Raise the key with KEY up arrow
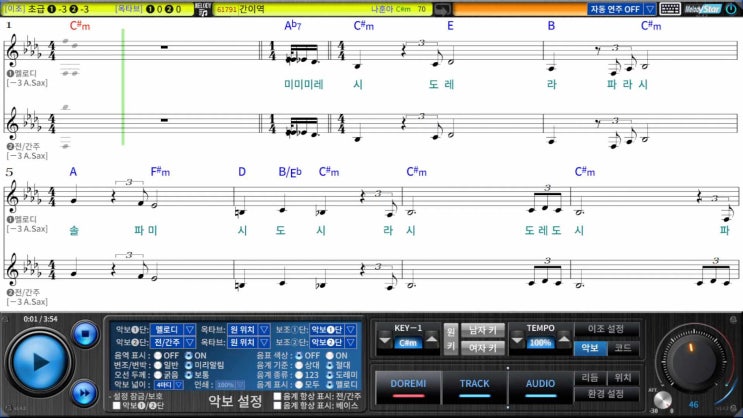The image size is (743, 418). click(431, 340)
